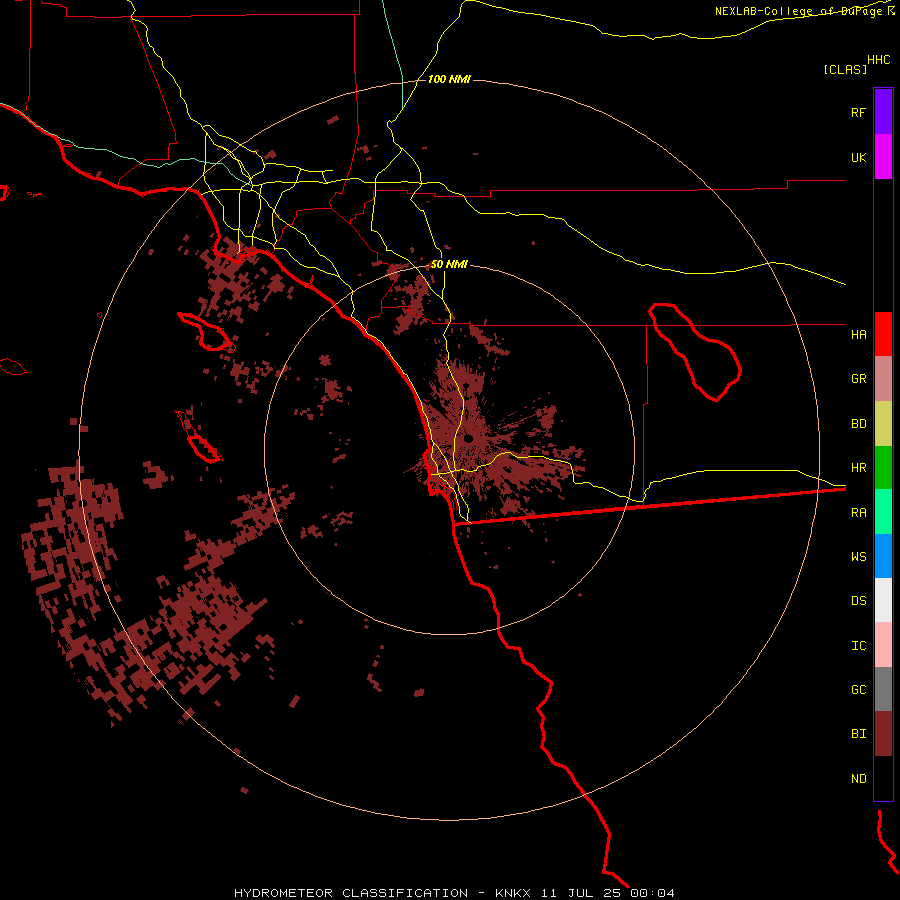Click the WS legend label
Image resolution: width=900 pixels, height=900 pixels.
click(x=858, y=556)
